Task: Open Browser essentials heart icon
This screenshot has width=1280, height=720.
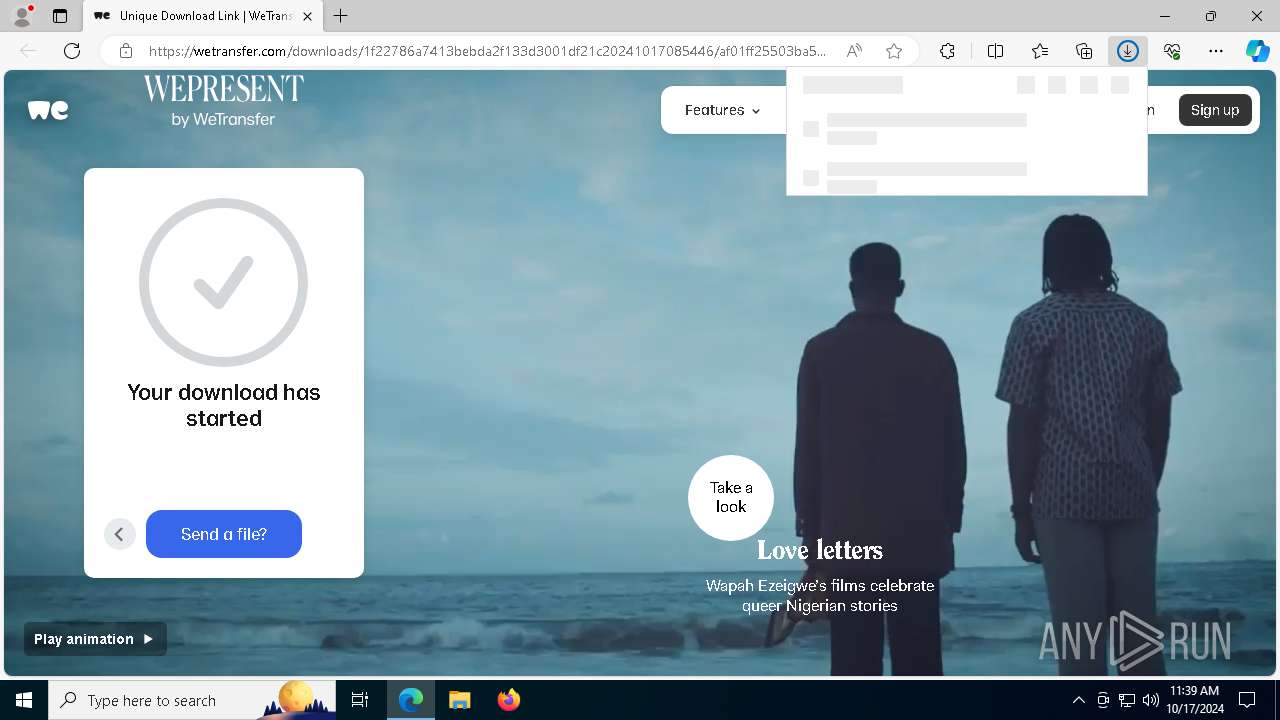Action: (x=1172, y=51)
